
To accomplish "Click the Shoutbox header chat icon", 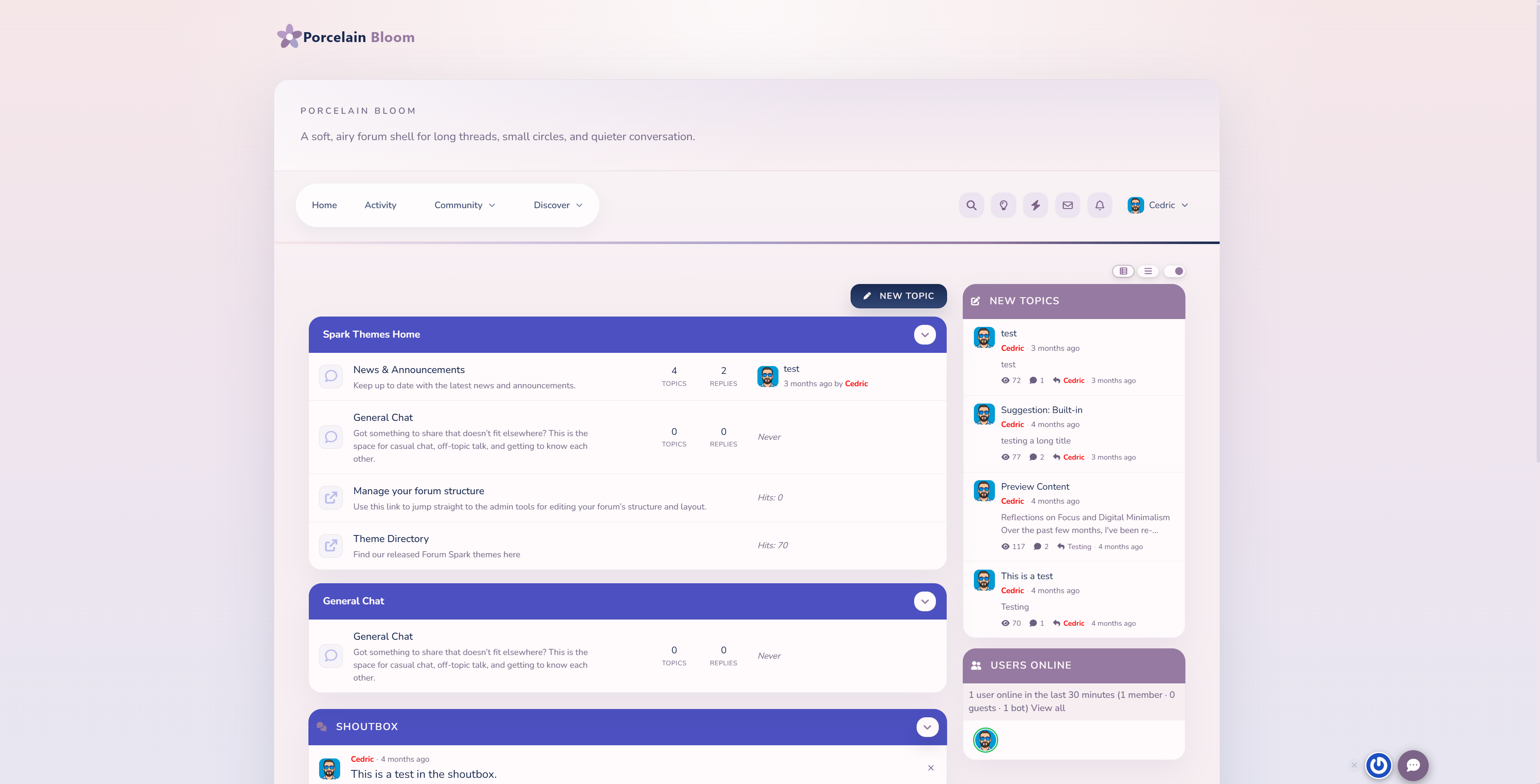I will pyautogui.click(x=322, y=727).
